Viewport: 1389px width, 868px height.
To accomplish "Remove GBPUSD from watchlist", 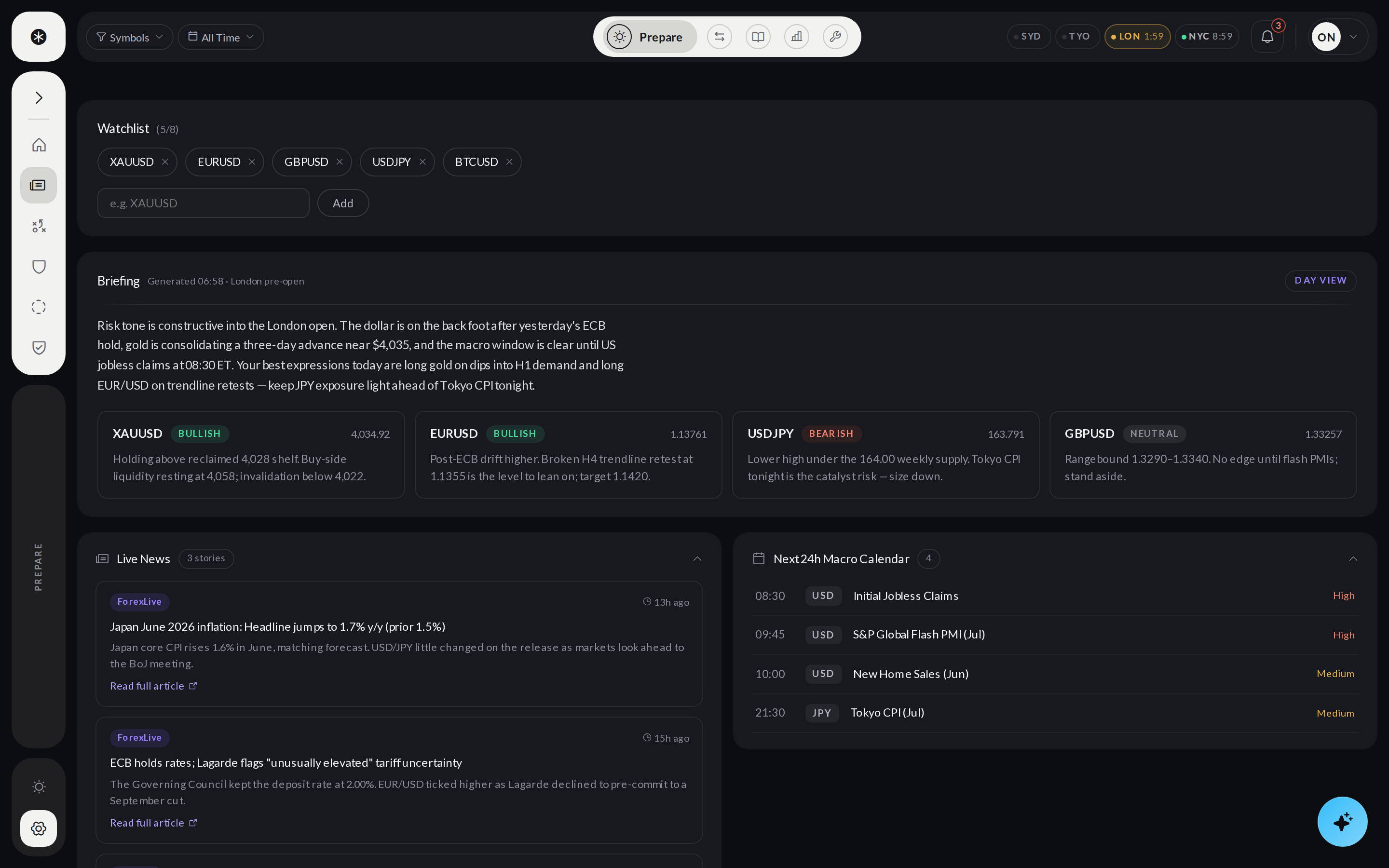I will pos(339,162).
